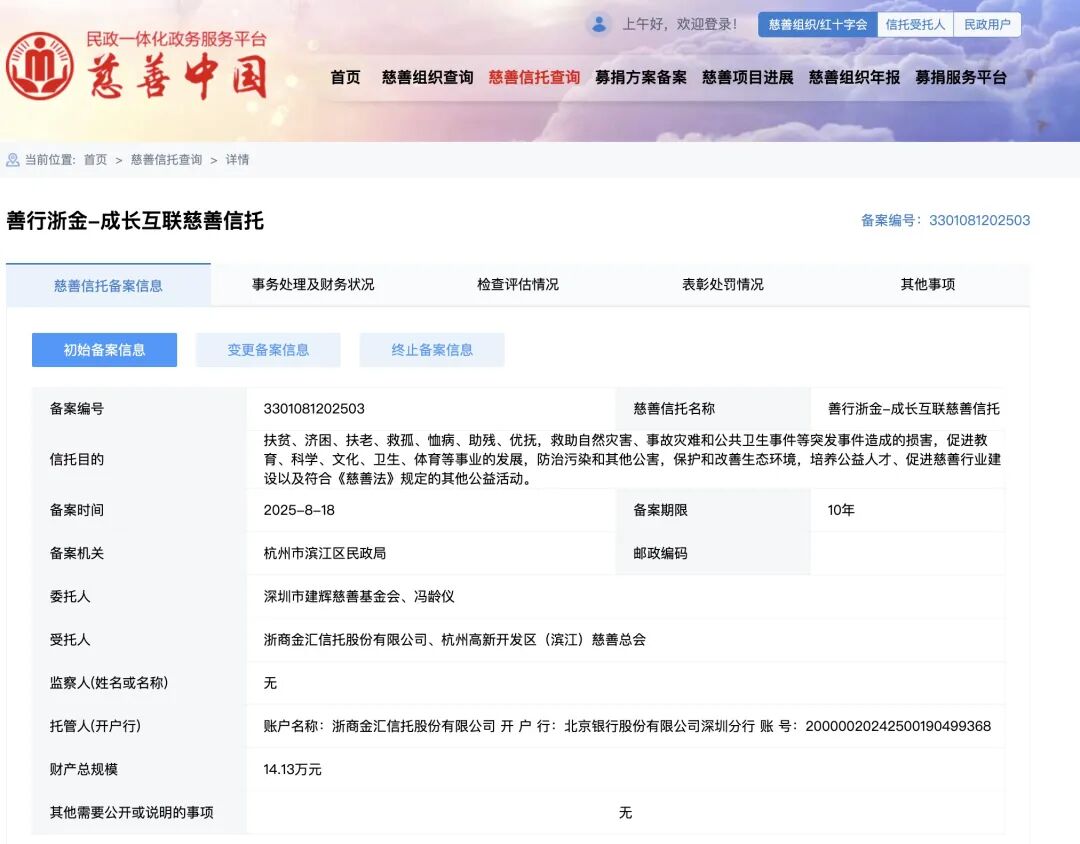Image resolution: width=1080 pixels, height=844 pixels.
Task: Click the 上午好，欢迎登录！ greeting text
Action: tap(680, 24)
